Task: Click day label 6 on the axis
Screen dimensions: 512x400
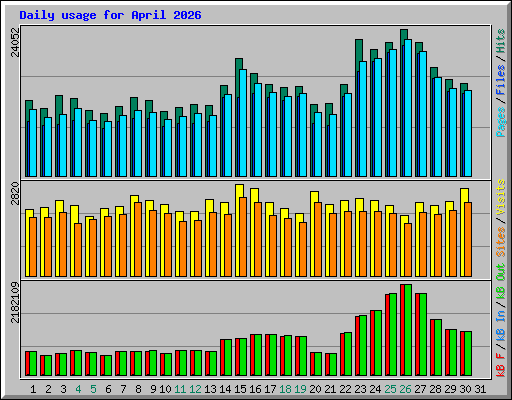Action: click(x=108, y=389)
